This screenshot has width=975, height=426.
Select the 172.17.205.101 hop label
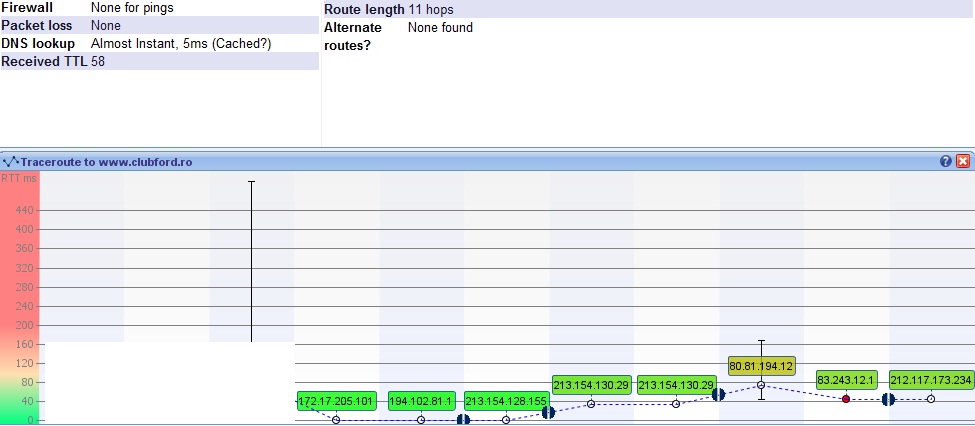pyautogui.click(x=336, y=401)
